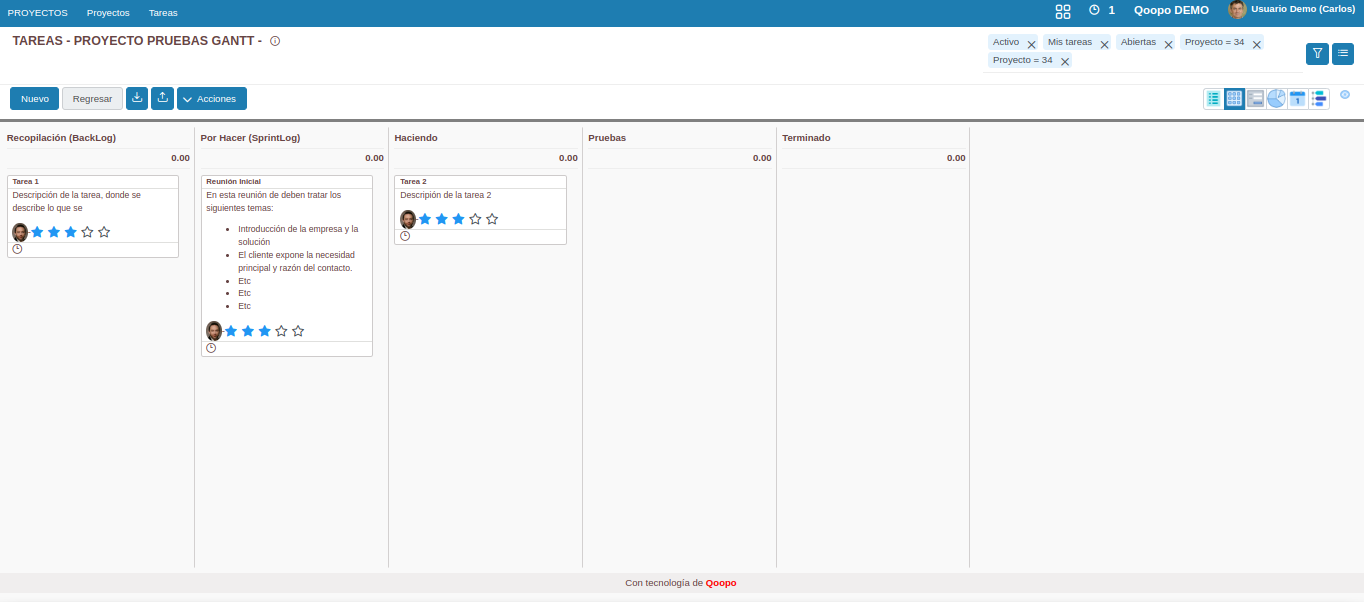This screenshot has height=602, width=1364.
Task: Click the page title TAREAS - PROYECTO PRUEBAS GANTT
Action: click(137, 41)
